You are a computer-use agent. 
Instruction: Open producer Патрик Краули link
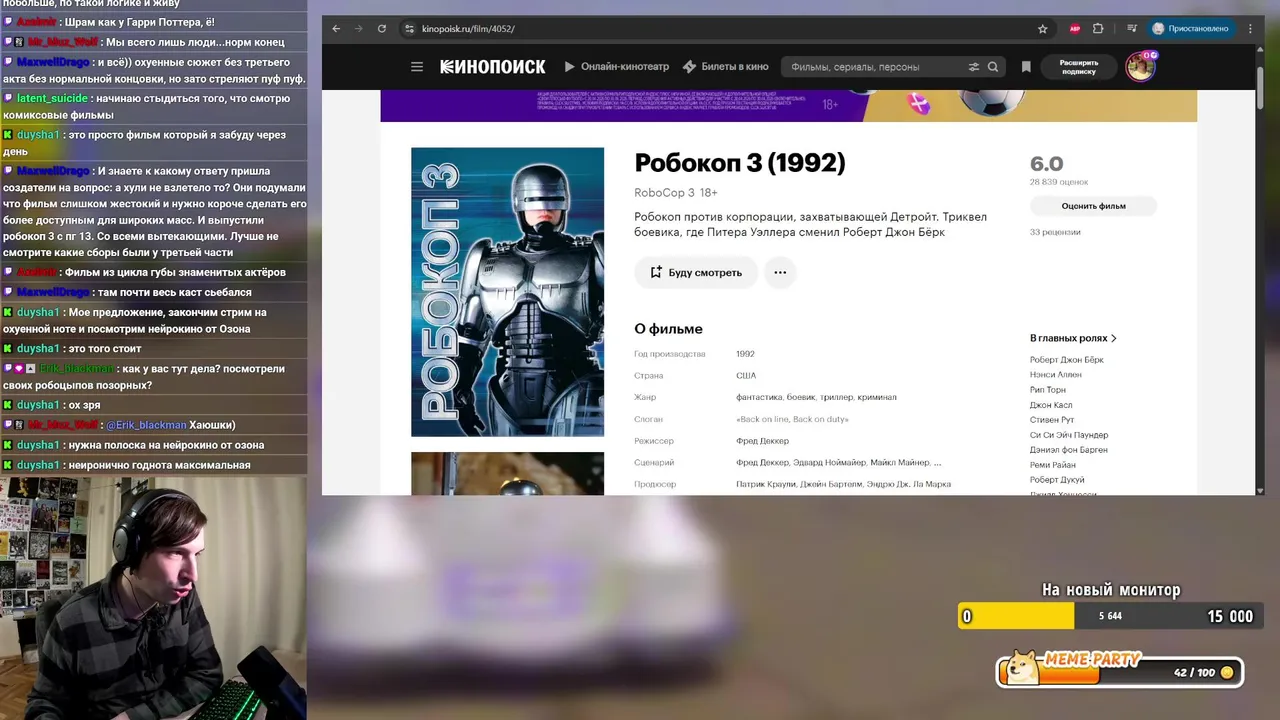point(766,485)
